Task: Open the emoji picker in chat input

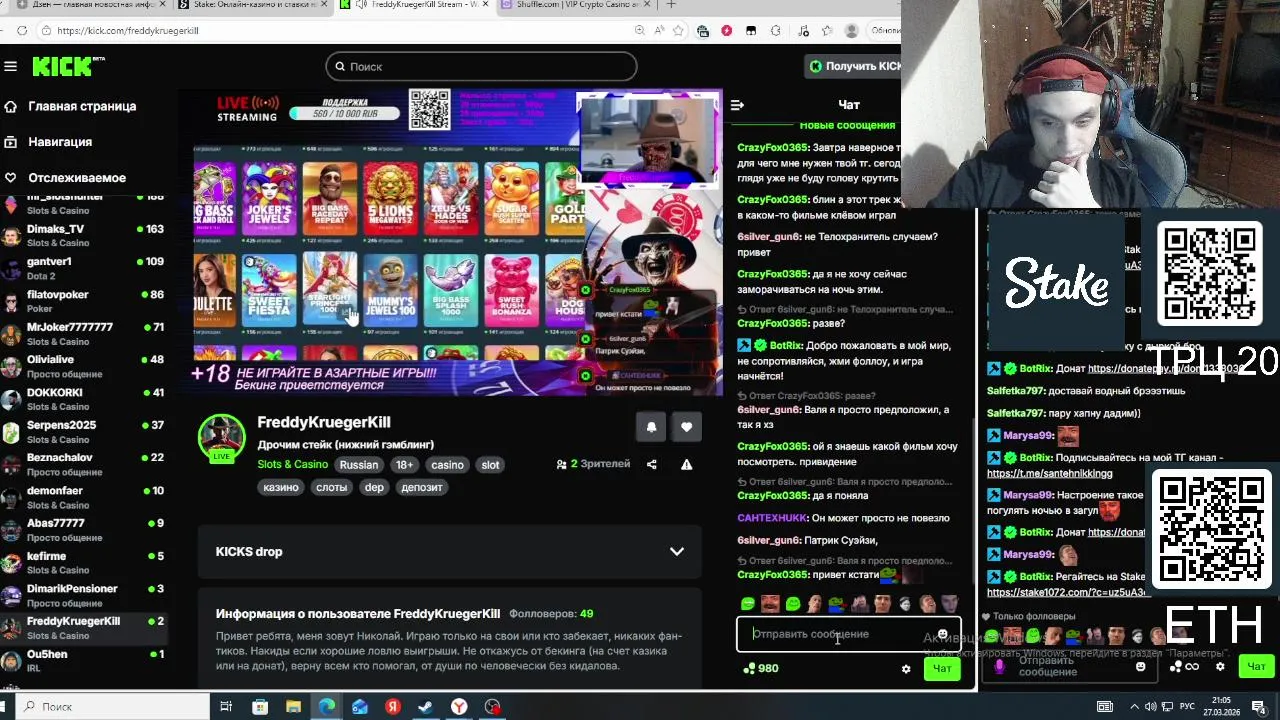Action: coord(942,634)
